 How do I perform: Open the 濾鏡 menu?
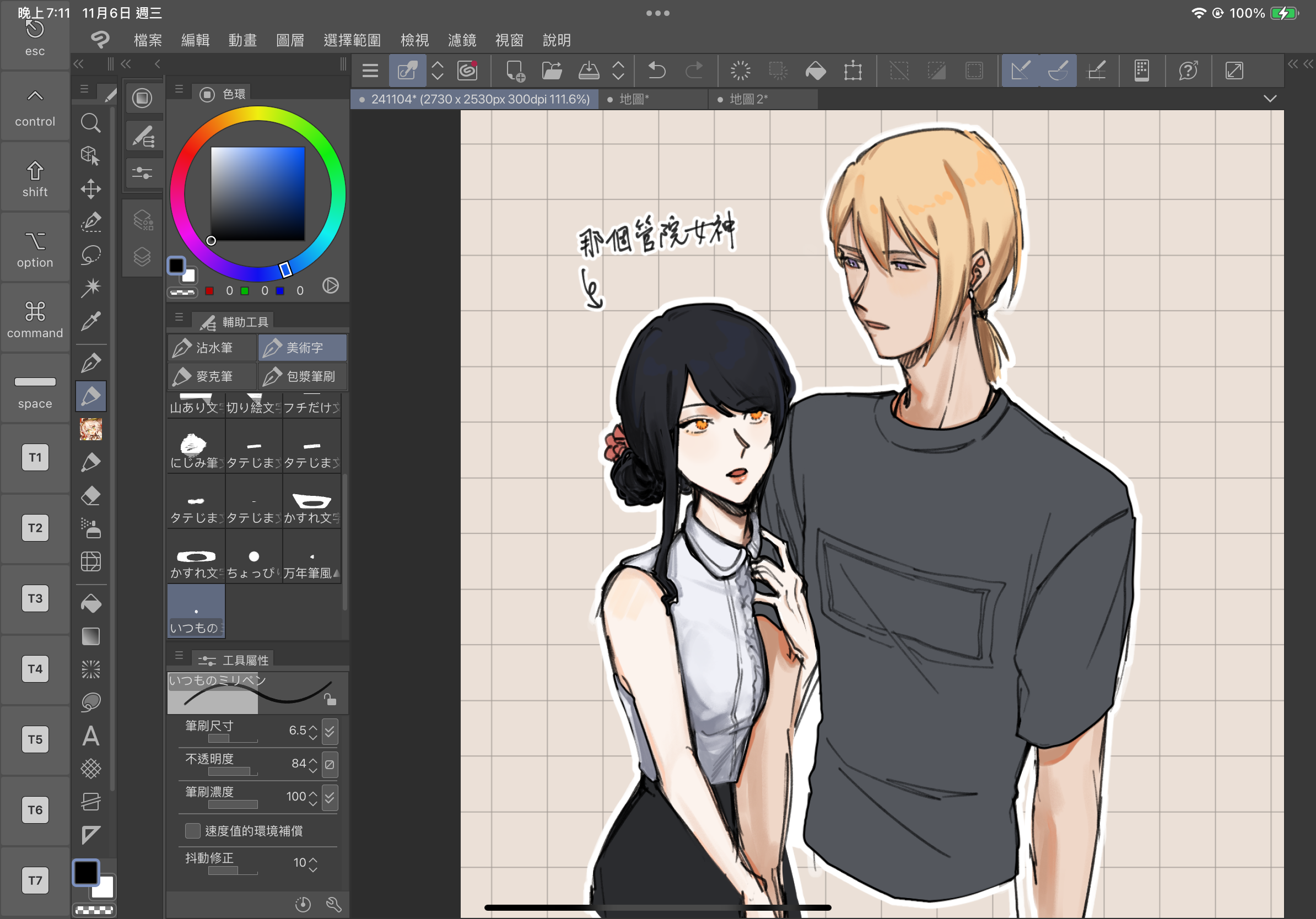pyautogui.click(x=462, y=40)
